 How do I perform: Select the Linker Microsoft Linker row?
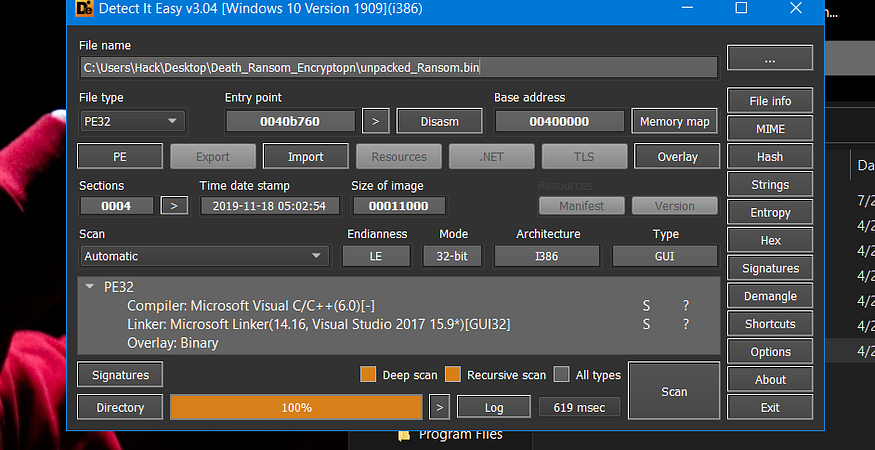399,324
